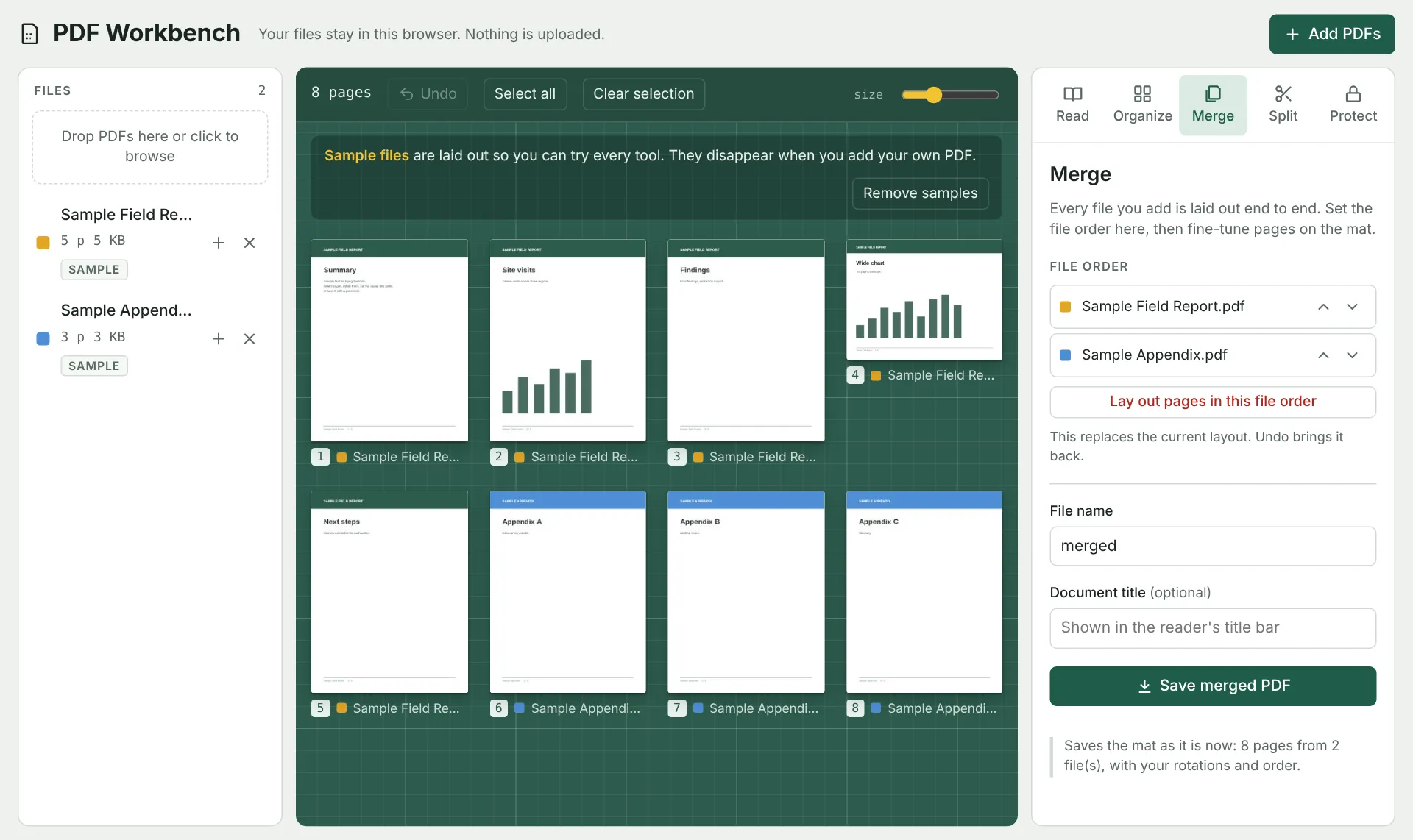Move Sample Field Report.pdf up in order
Image resolution: width=1413 pixels, height=840 pixels.
pyautogui.click(x=1323, y=307)
